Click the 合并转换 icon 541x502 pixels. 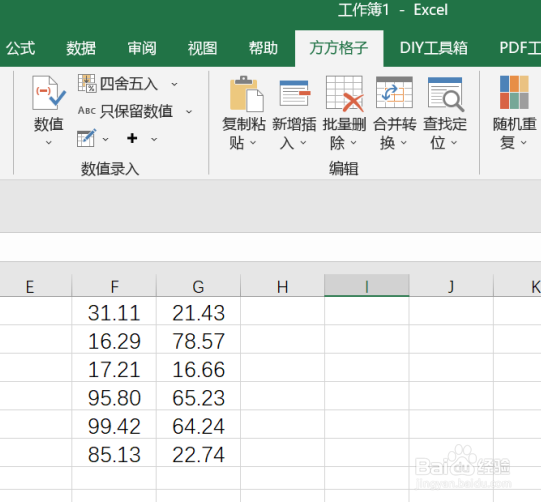[x=394, y=92]
